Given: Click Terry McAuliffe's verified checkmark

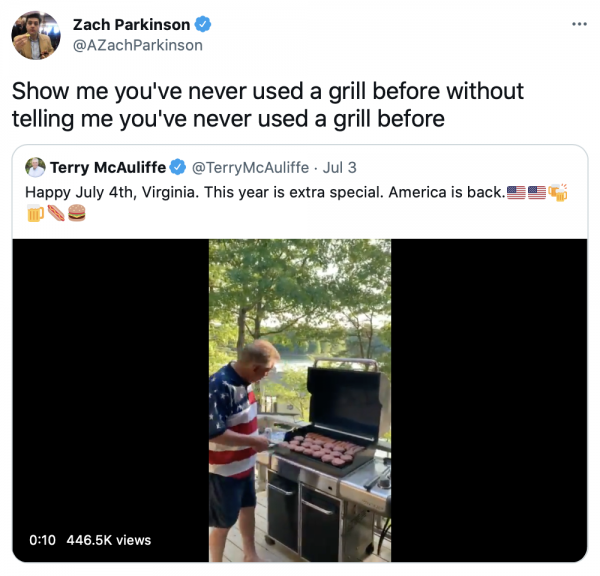Looking at the screenshot, I should coord(178,167).
